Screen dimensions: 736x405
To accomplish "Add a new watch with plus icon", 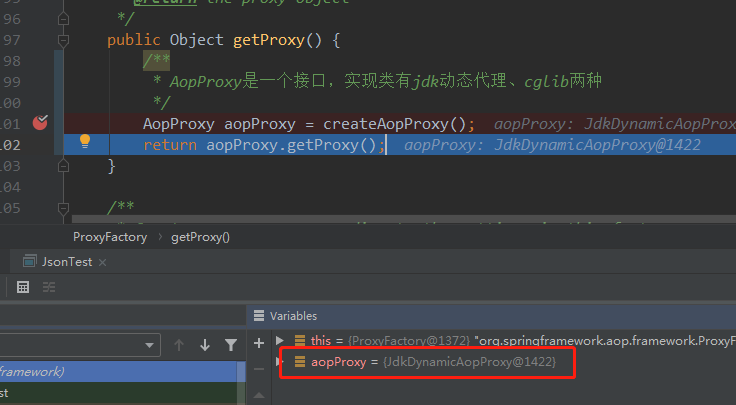I will [259, 343].
